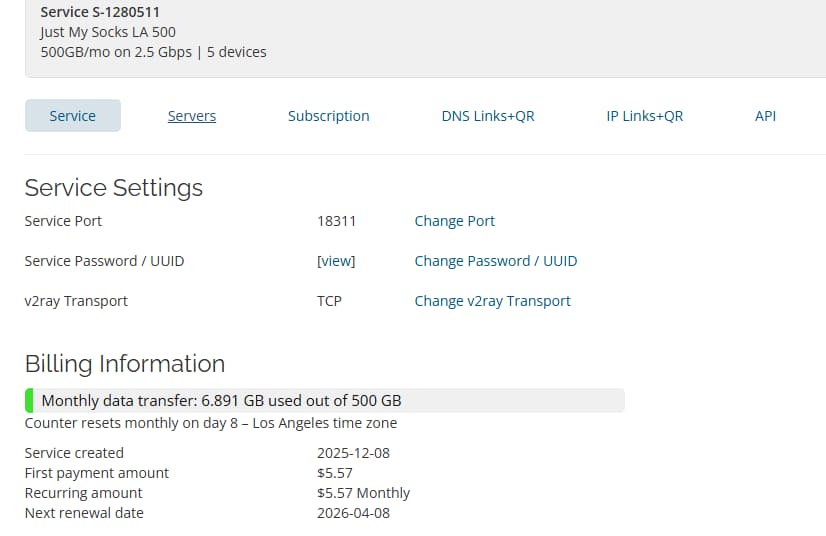
Task: Click the Just My Socks LA 500 plan name
Action: [107, 32]
